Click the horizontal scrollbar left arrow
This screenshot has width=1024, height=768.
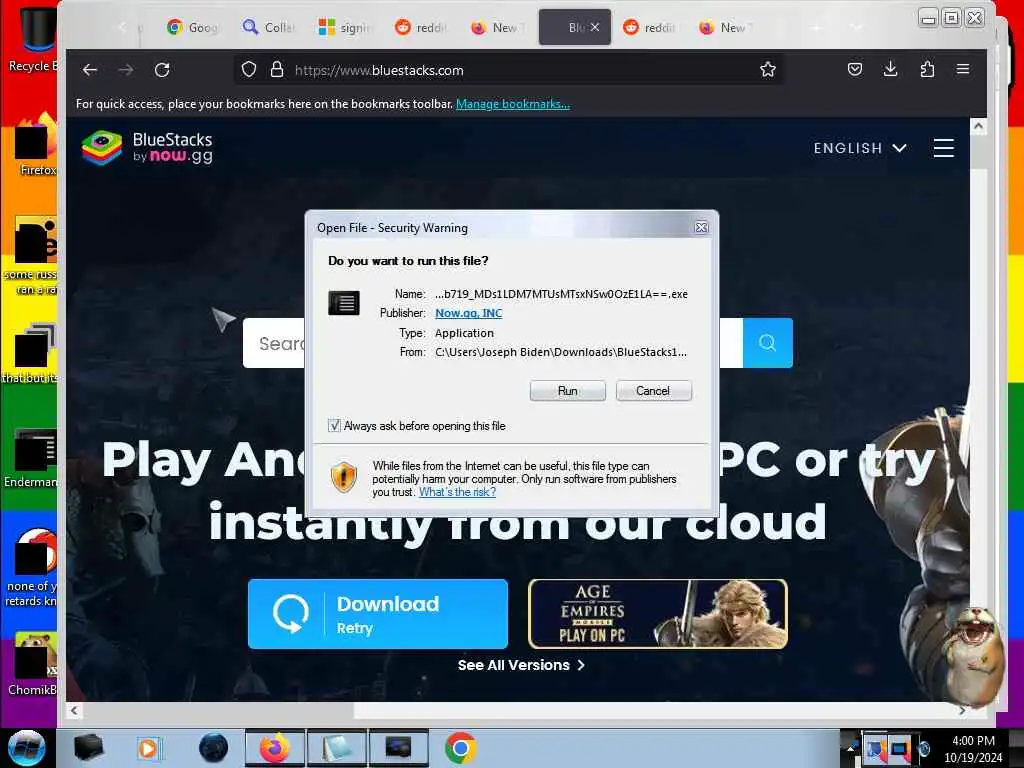(74, 711)
